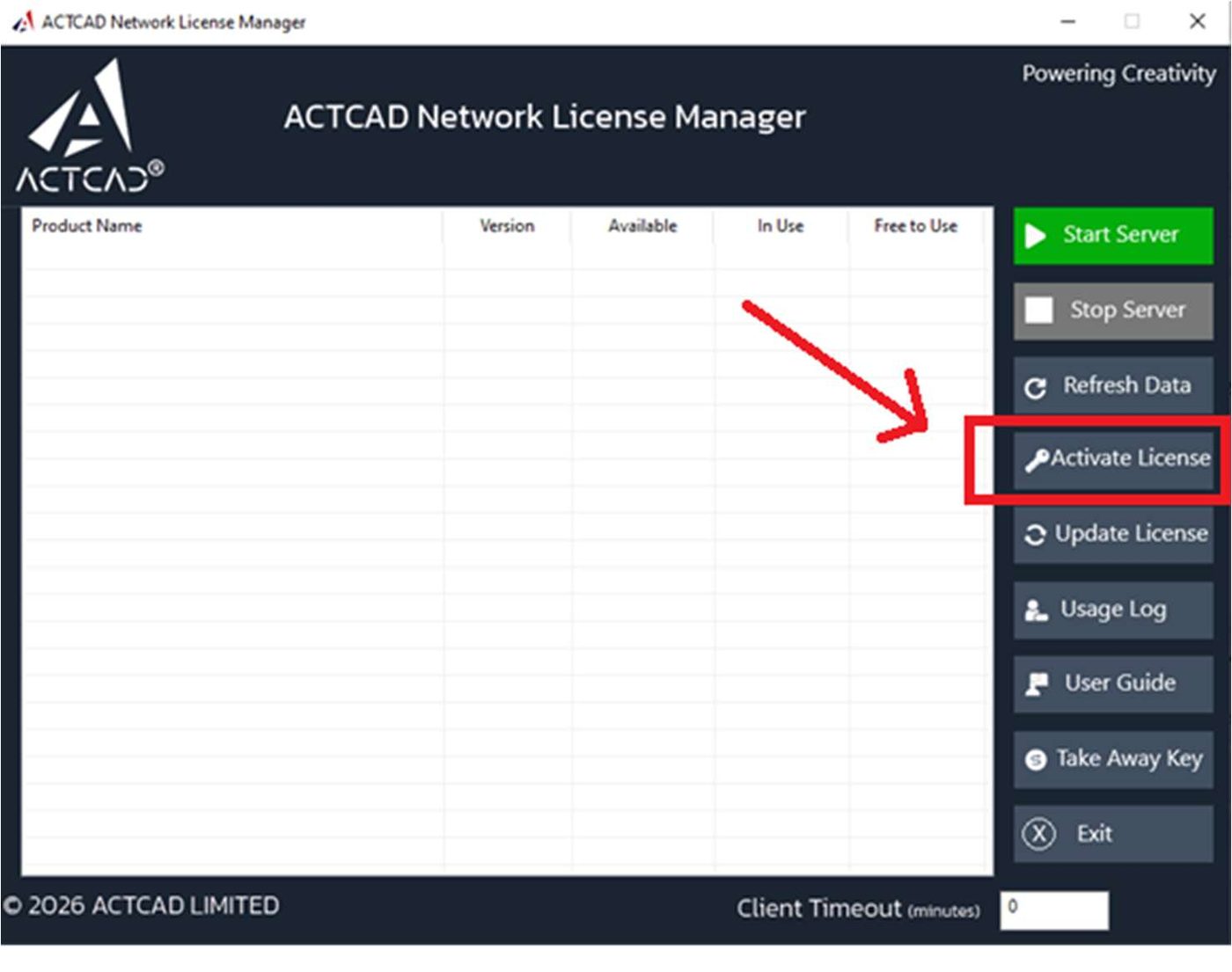This screenshot has height=972, width=1232.
Task: Open the Usage Log
Action: 1113,610
